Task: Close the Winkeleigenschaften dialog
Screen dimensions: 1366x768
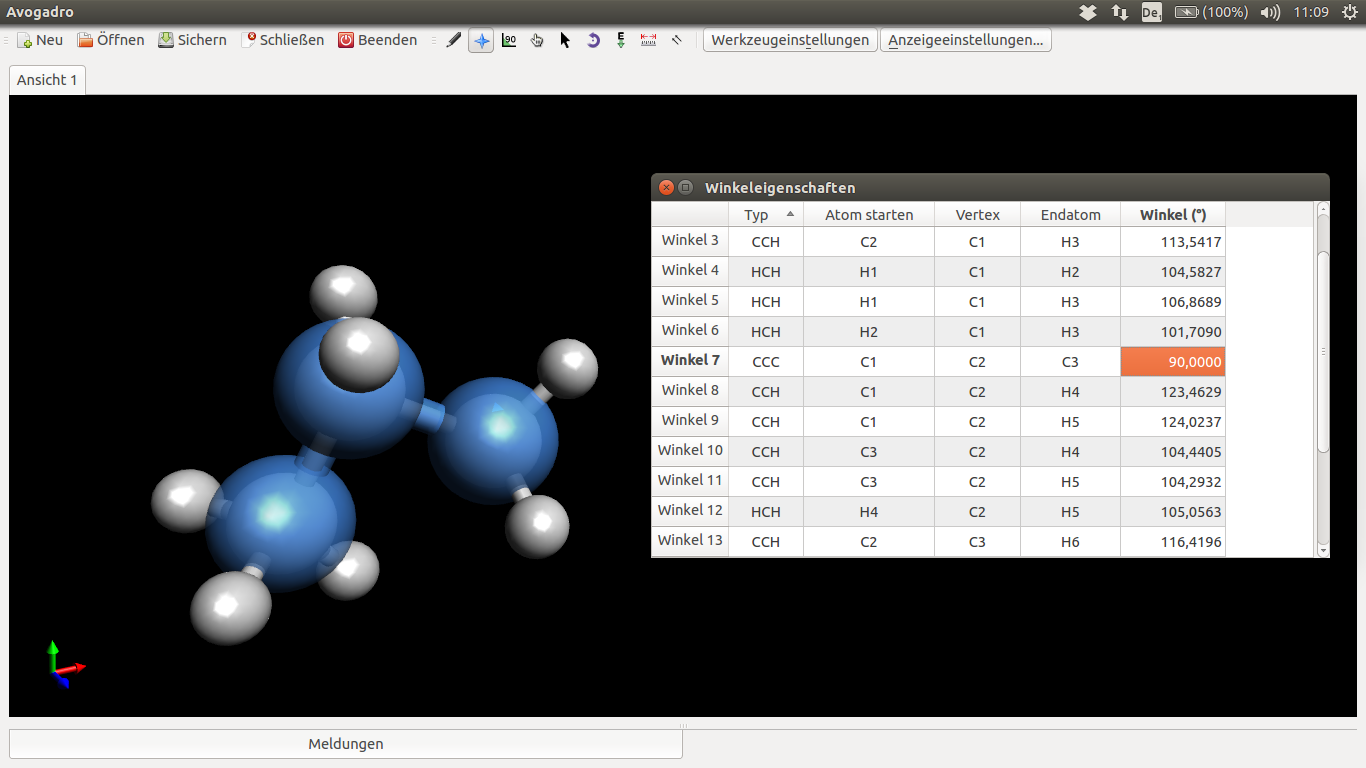Action: click(x=667, y=187)
